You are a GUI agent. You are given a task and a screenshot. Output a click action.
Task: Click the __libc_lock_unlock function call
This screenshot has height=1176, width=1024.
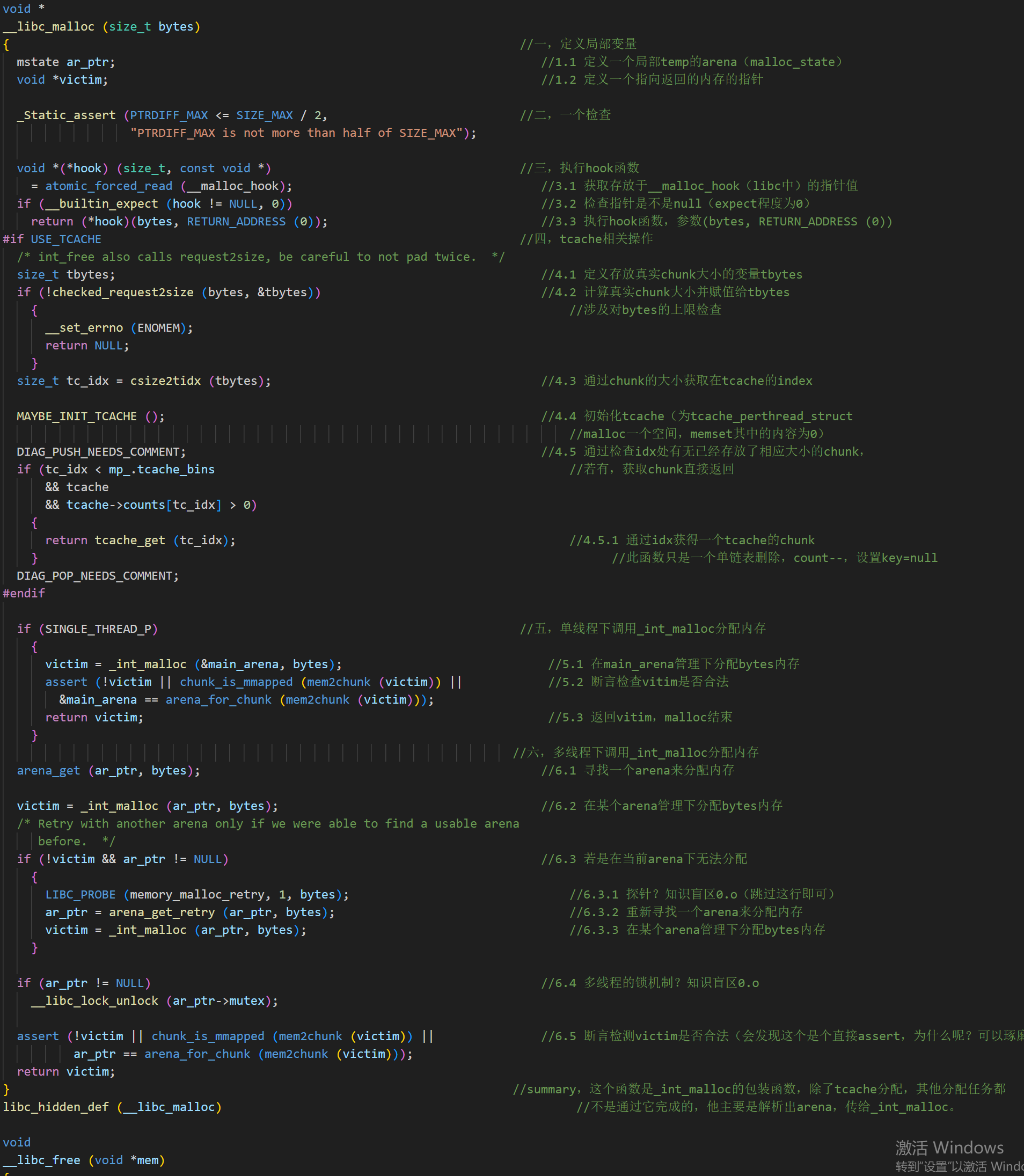(94, 1001)
